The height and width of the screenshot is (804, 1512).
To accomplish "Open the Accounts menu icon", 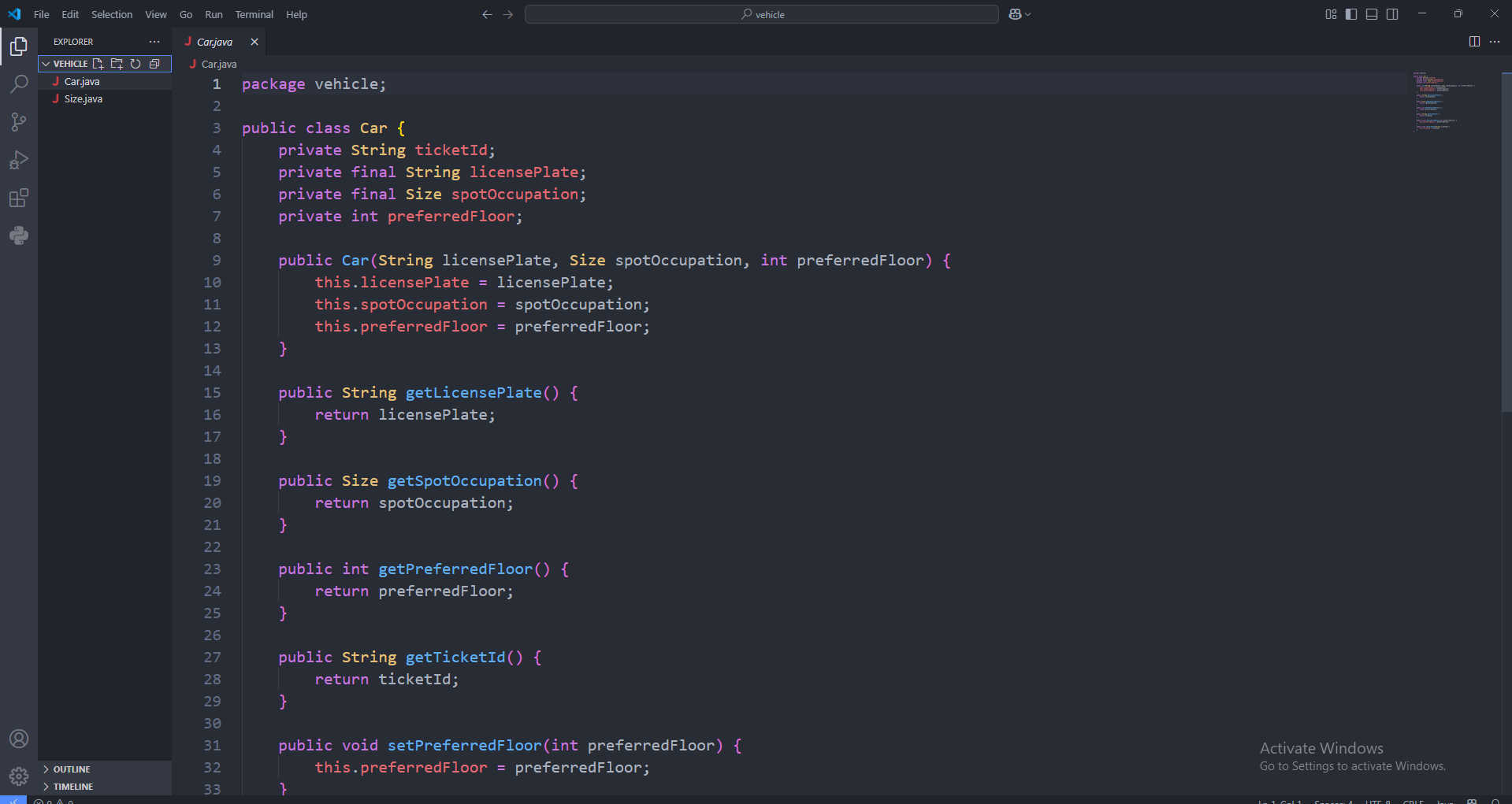I will pyautogui.click(x=19, y=739).
